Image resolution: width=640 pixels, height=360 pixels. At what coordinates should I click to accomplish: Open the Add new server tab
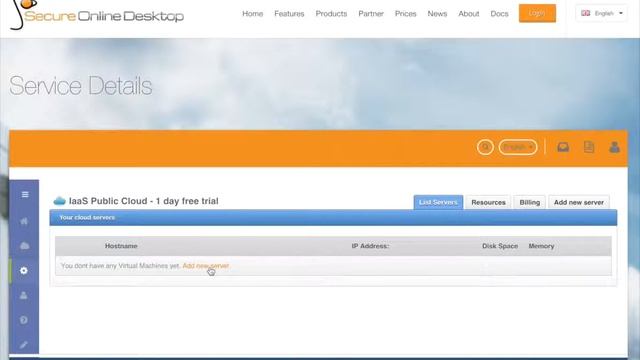579,202
